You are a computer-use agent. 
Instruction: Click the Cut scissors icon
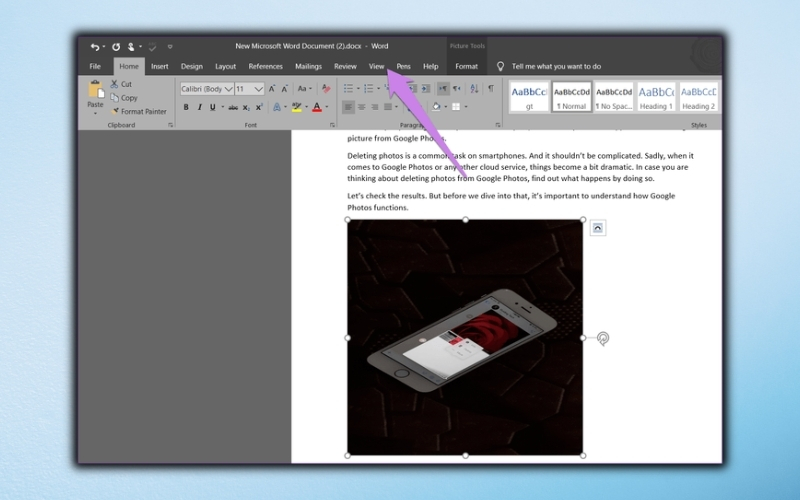coord(114,84)
